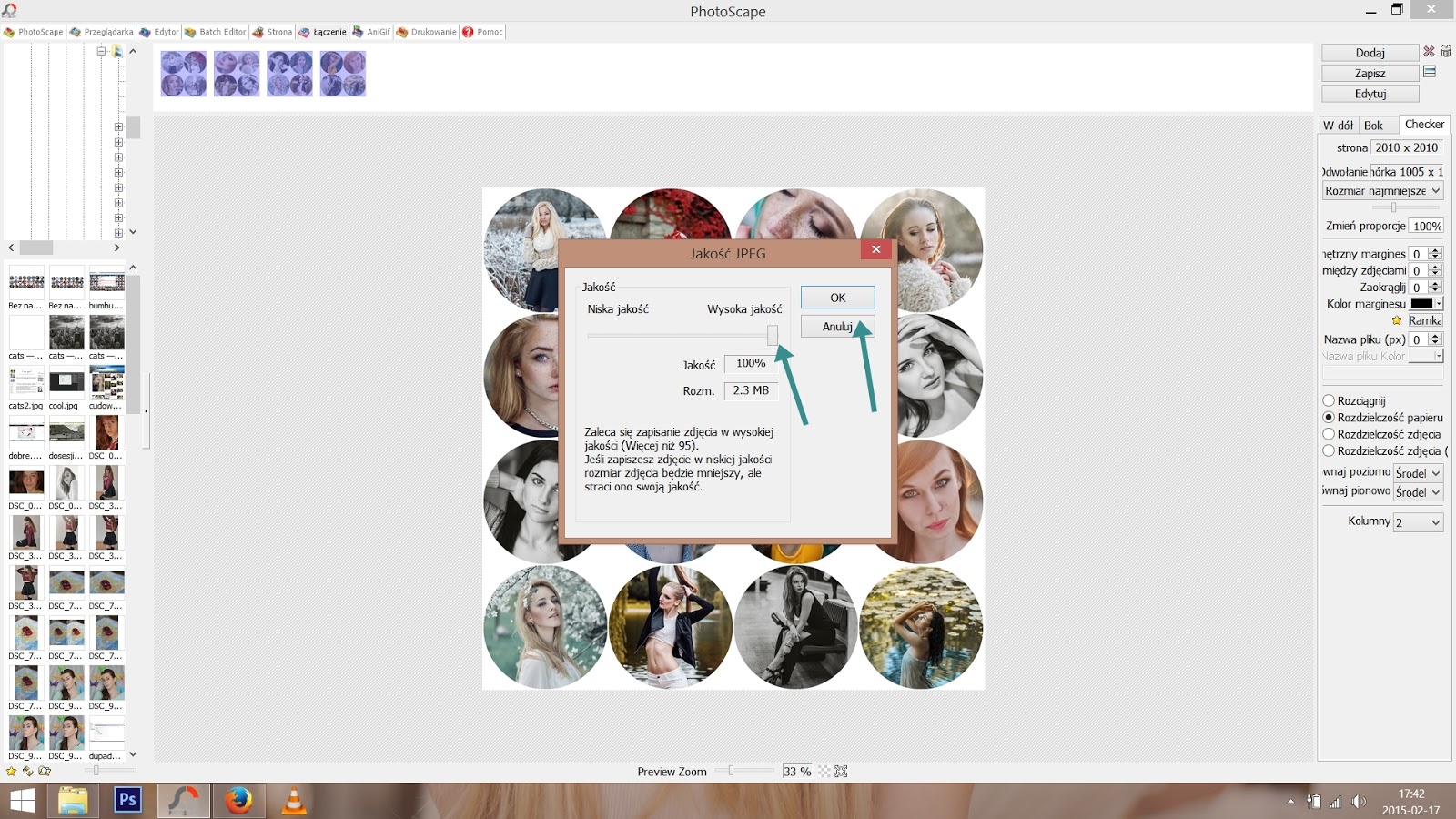The width and height of the screenshot is (1456, 819).
Task: Click the Zapisz button
Action: [x=1370, y=73]
